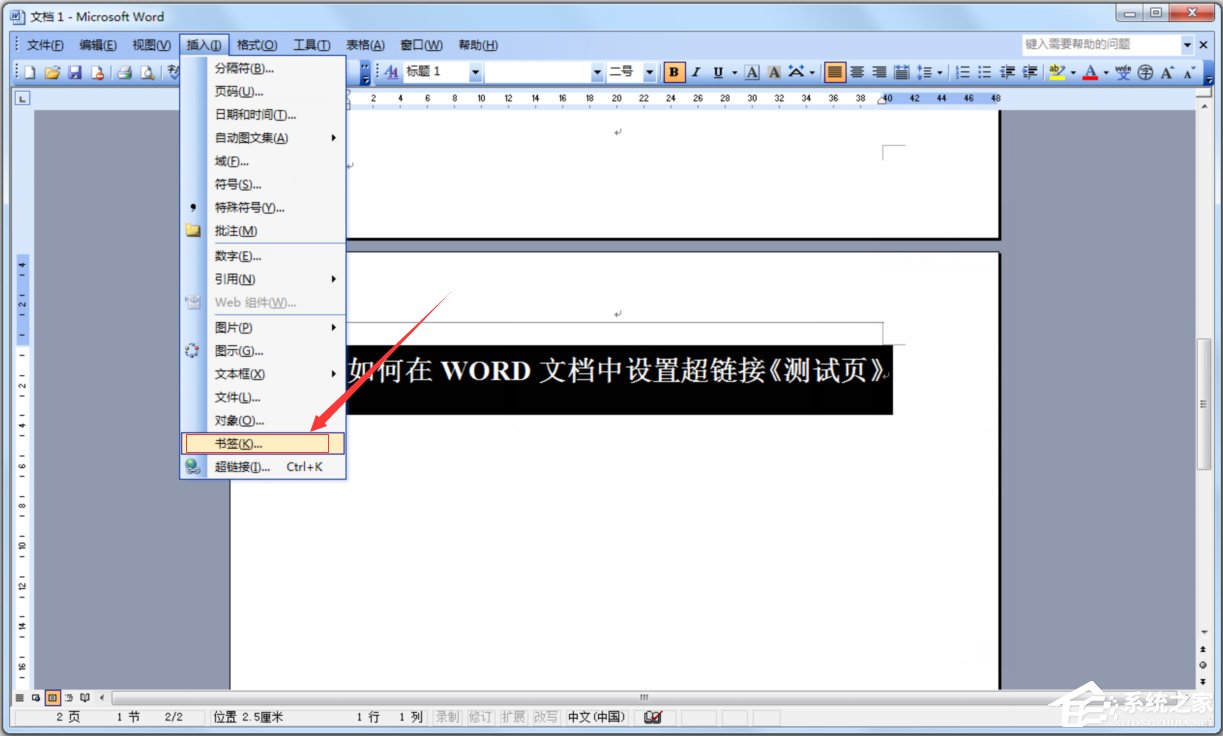The image size is (1223, 736).
Task: Toggle bold formatting on selected text
Action: [x=676, y=72]
